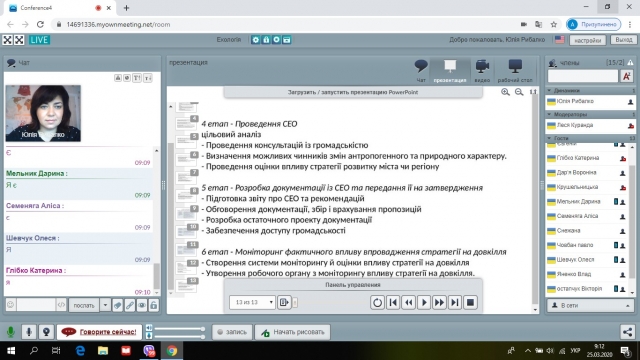Zoom out of the presentation slide
Viewport: 640px width, 360px height.
[519, 92]
